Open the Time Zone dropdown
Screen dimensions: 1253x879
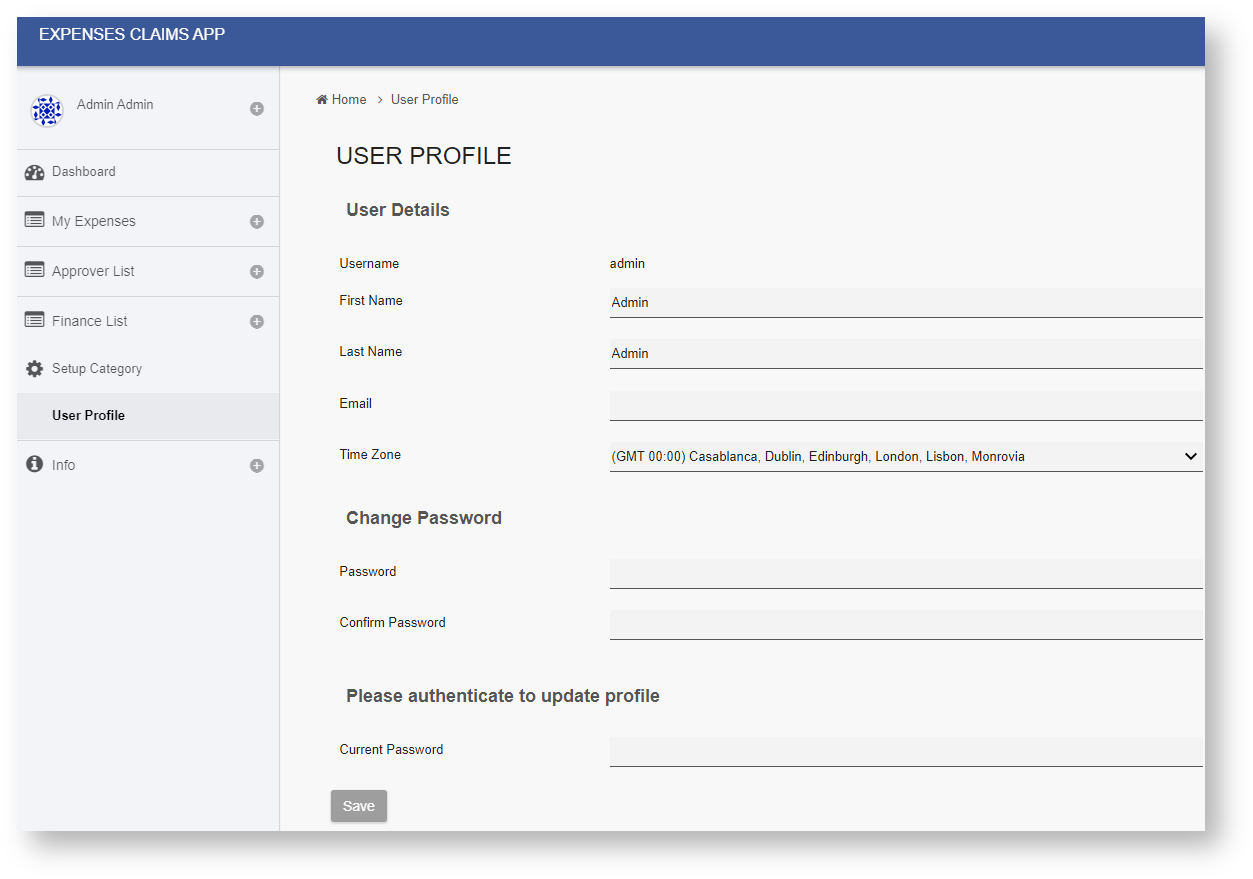tap(905, 457)
